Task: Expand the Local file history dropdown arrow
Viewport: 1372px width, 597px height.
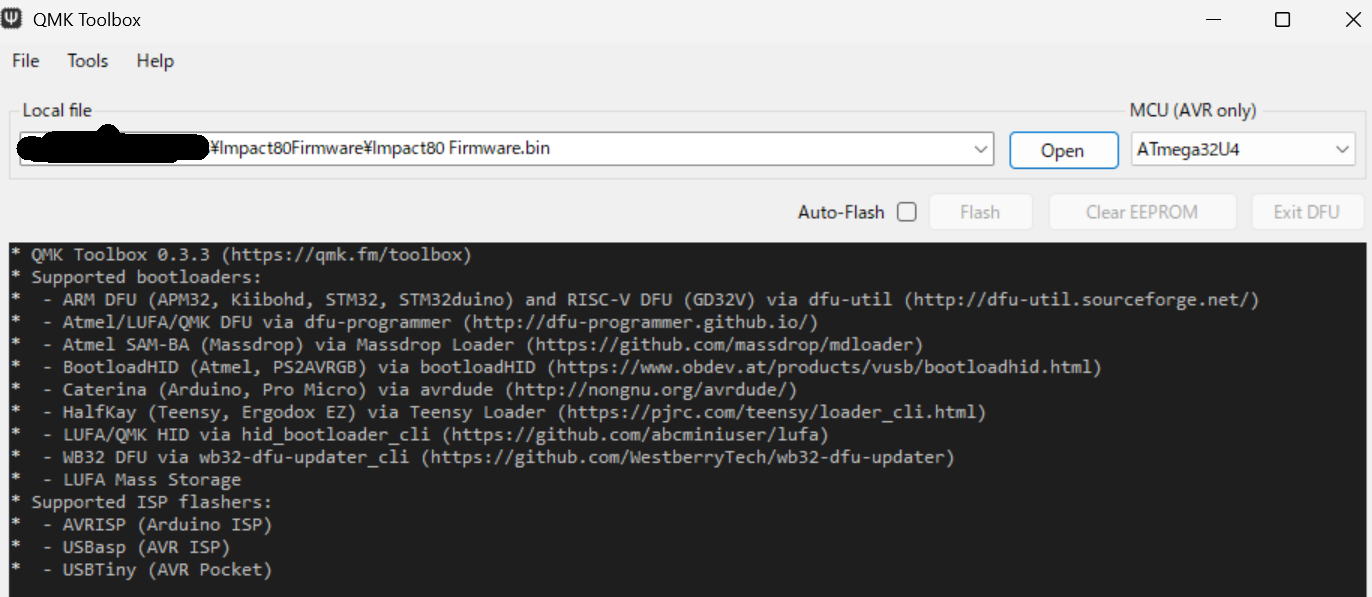Action: pos(980,150)
